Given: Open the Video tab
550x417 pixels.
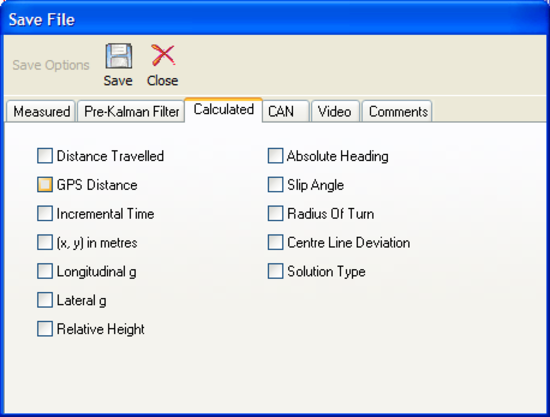Looking at the screenshot, I should click(x=335, y=112).
